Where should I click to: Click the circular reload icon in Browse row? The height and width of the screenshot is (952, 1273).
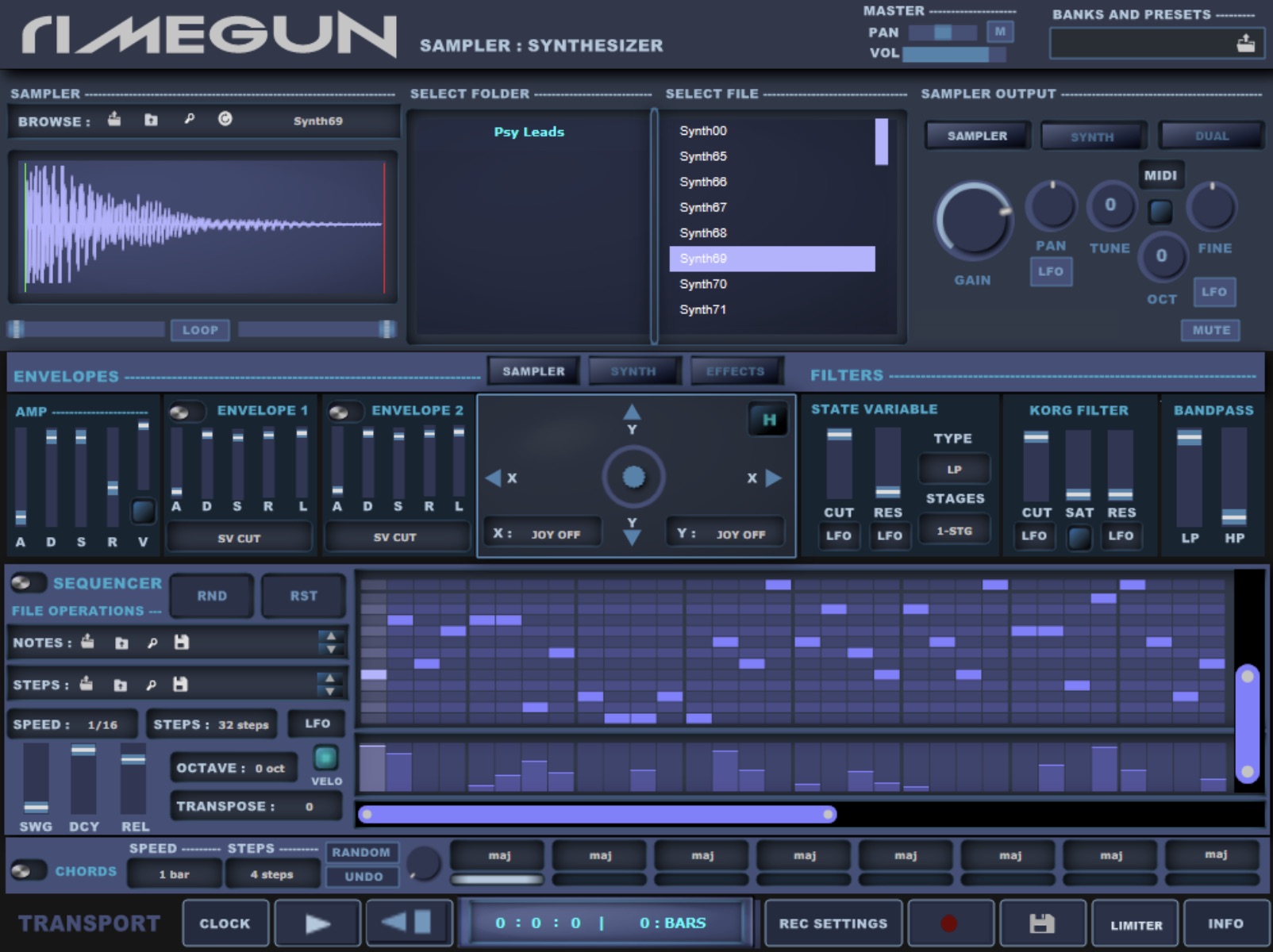[x=225, y=119]
